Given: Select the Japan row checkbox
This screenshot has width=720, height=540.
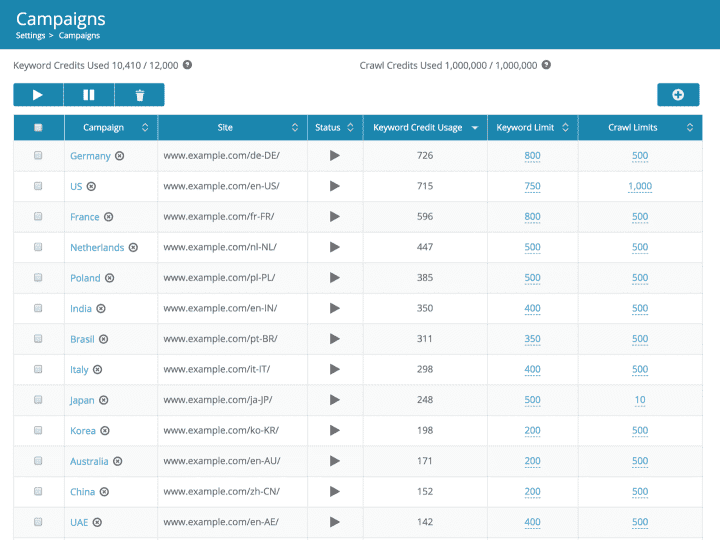Looking at the screenshot, I should [x=38, y=400].
